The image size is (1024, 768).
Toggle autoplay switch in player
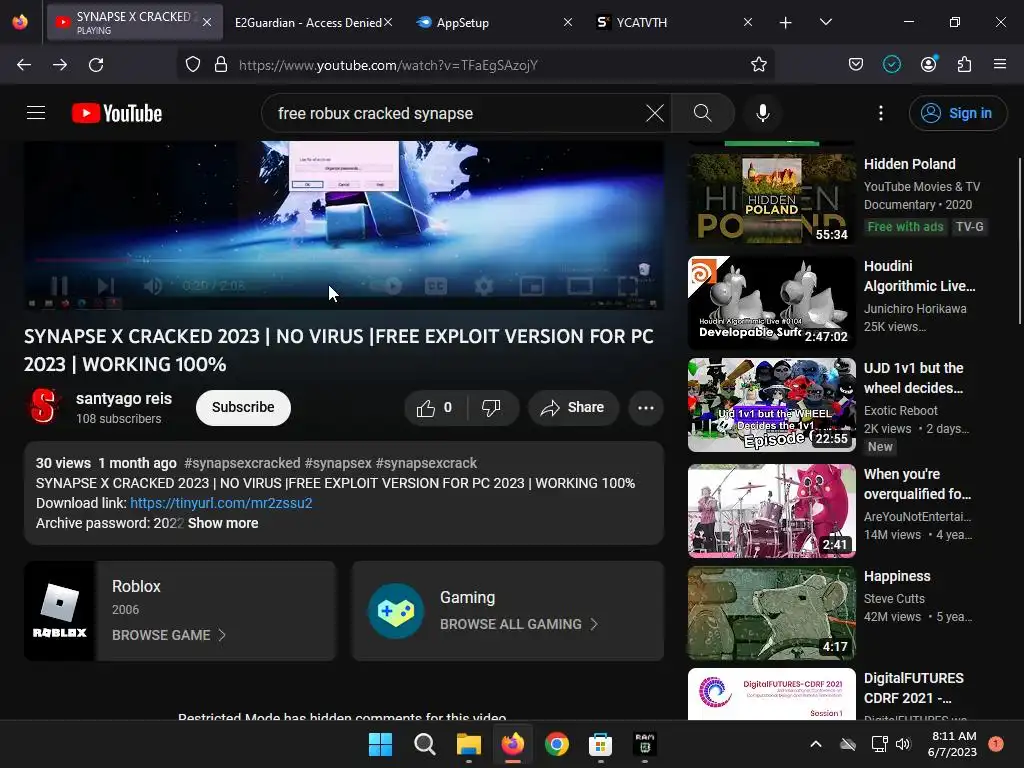point(386,285)
